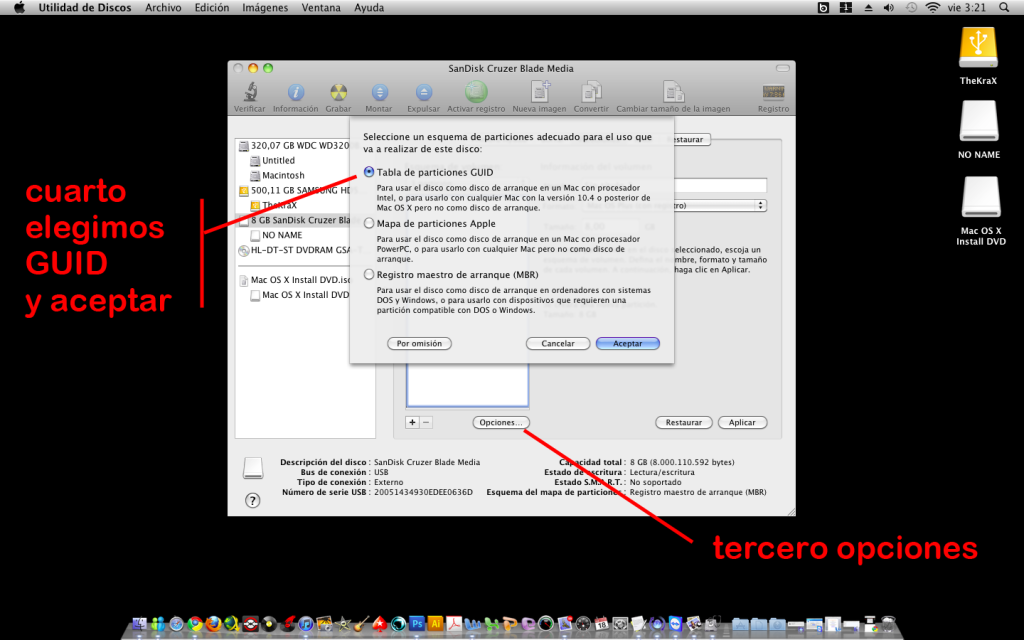
Task: Click the Time Machine menu bar icon
Action: click(911, 8)
